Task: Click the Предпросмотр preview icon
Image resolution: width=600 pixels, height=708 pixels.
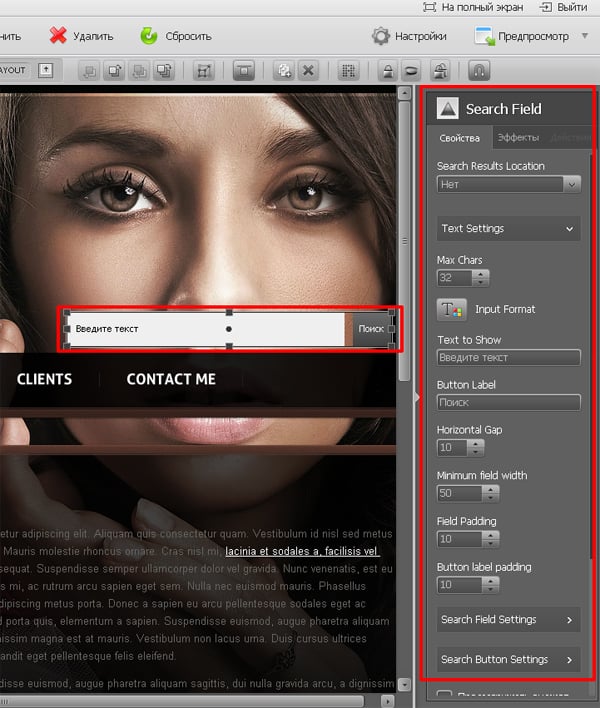Action: [485, 37]
